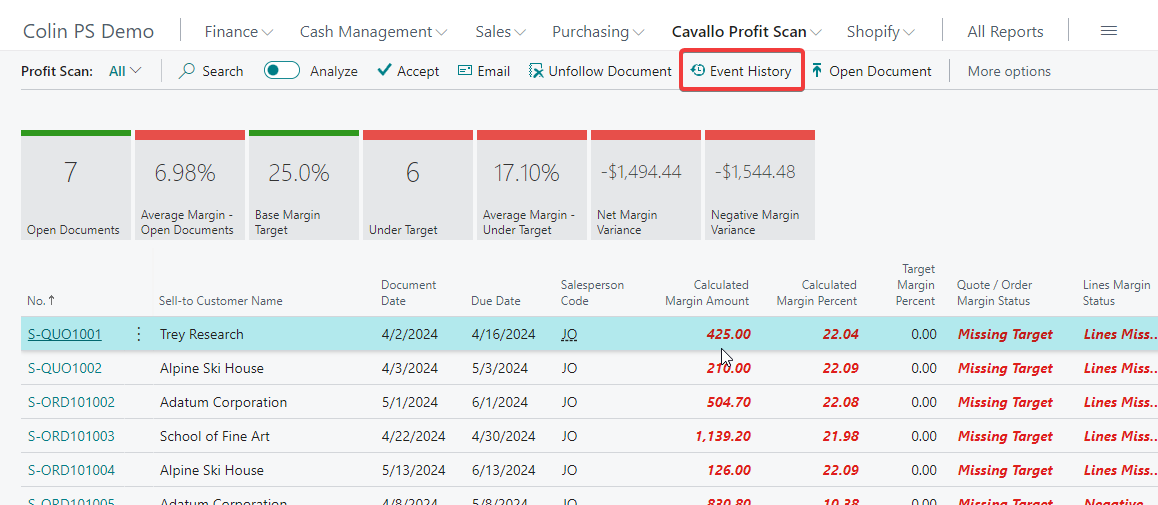Click the Unfollow Document icon
Screen dimensions: 1158x505
click(536, 71)
